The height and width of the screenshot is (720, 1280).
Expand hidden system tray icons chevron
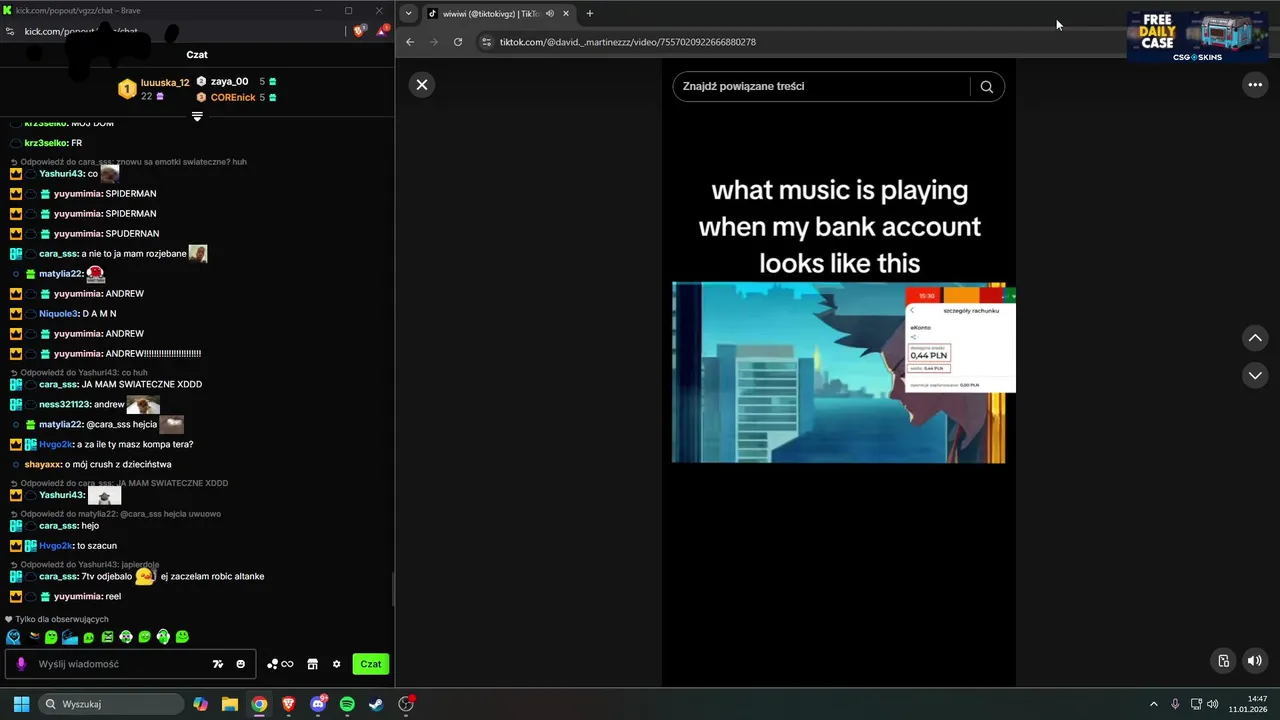pos(1154,704)
